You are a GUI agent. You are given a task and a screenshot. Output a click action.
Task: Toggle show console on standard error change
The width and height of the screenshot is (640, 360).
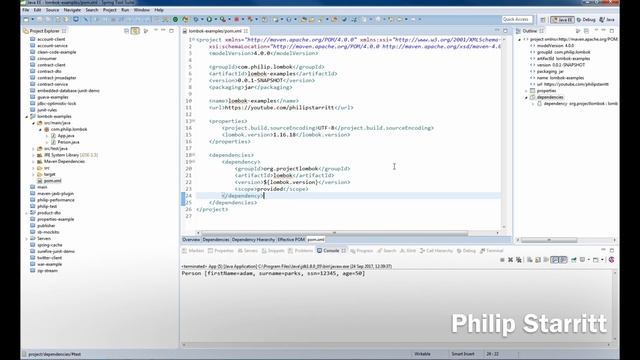click(563, 260)
